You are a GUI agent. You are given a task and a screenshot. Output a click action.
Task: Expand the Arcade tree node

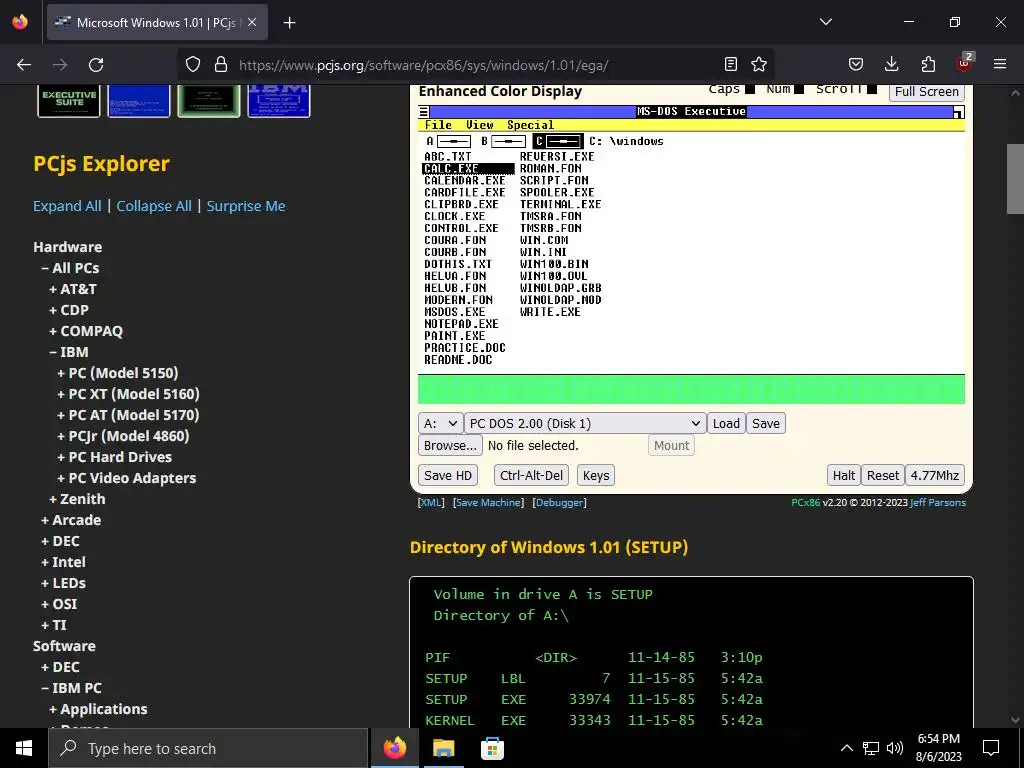[71, 520]
